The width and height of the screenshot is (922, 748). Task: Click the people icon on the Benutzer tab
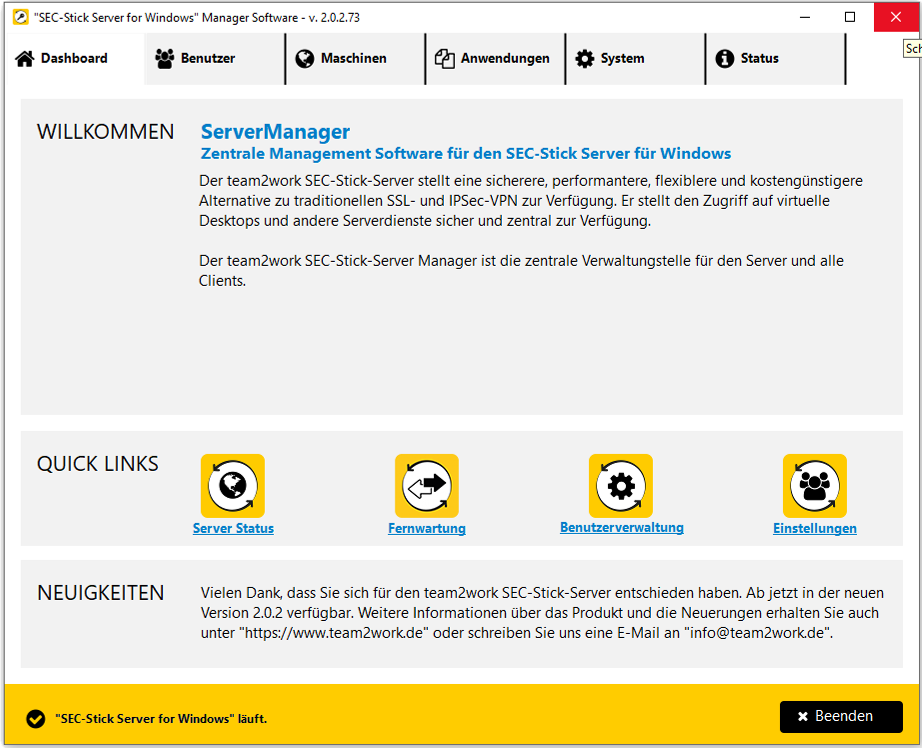165,59
